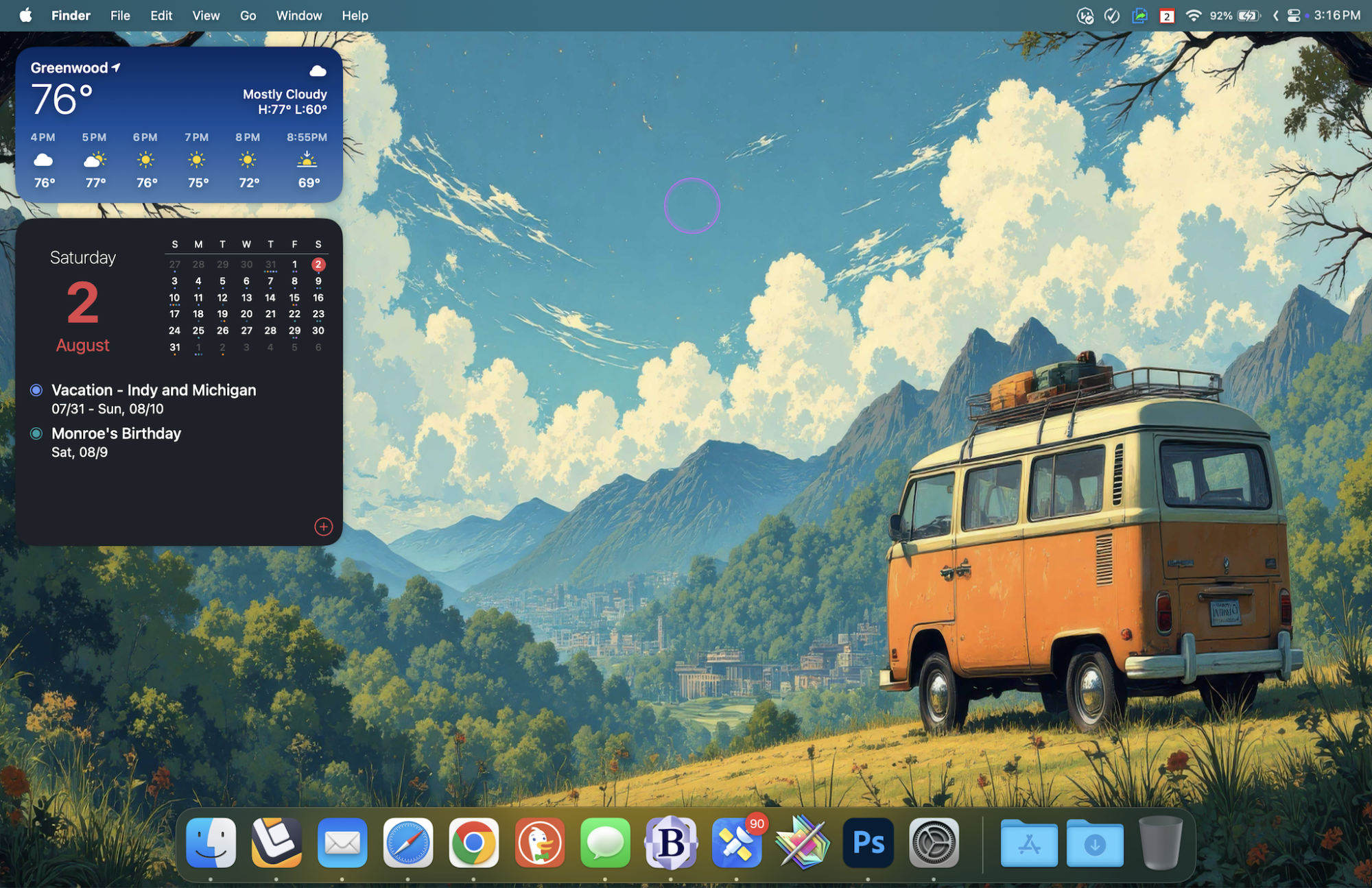Click the Vacation event calendar dot
This screenshot has width=1372, height=888.
[x=36, y=390]
